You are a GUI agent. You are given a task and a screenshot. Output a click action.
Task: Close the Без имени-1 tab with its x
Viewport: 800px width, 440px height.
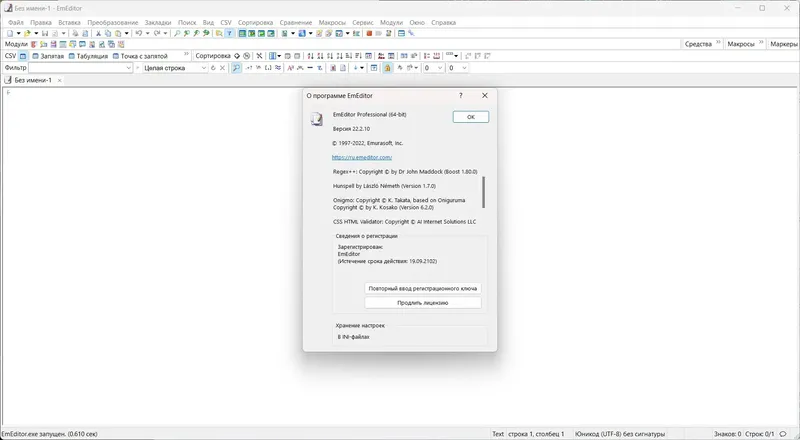click(x=60, y=81)
